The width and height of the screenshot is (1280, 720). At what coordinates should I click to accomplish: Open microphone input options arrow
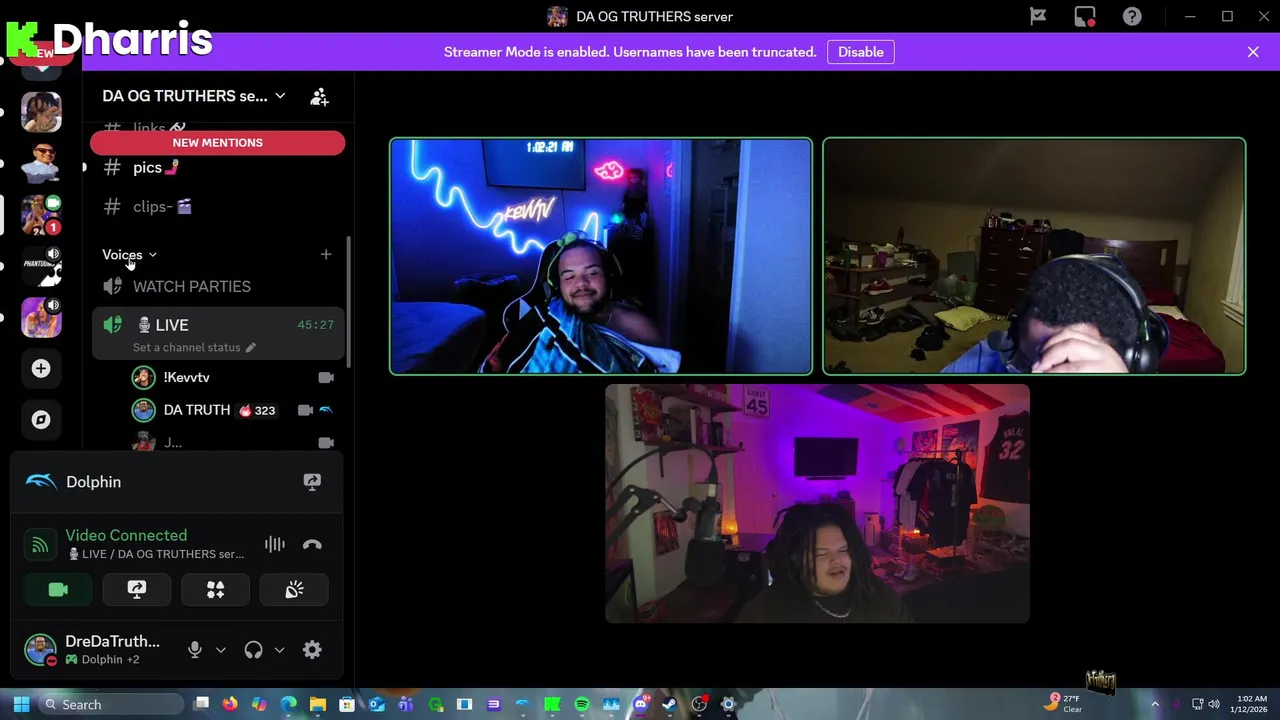tap(221, 650)
